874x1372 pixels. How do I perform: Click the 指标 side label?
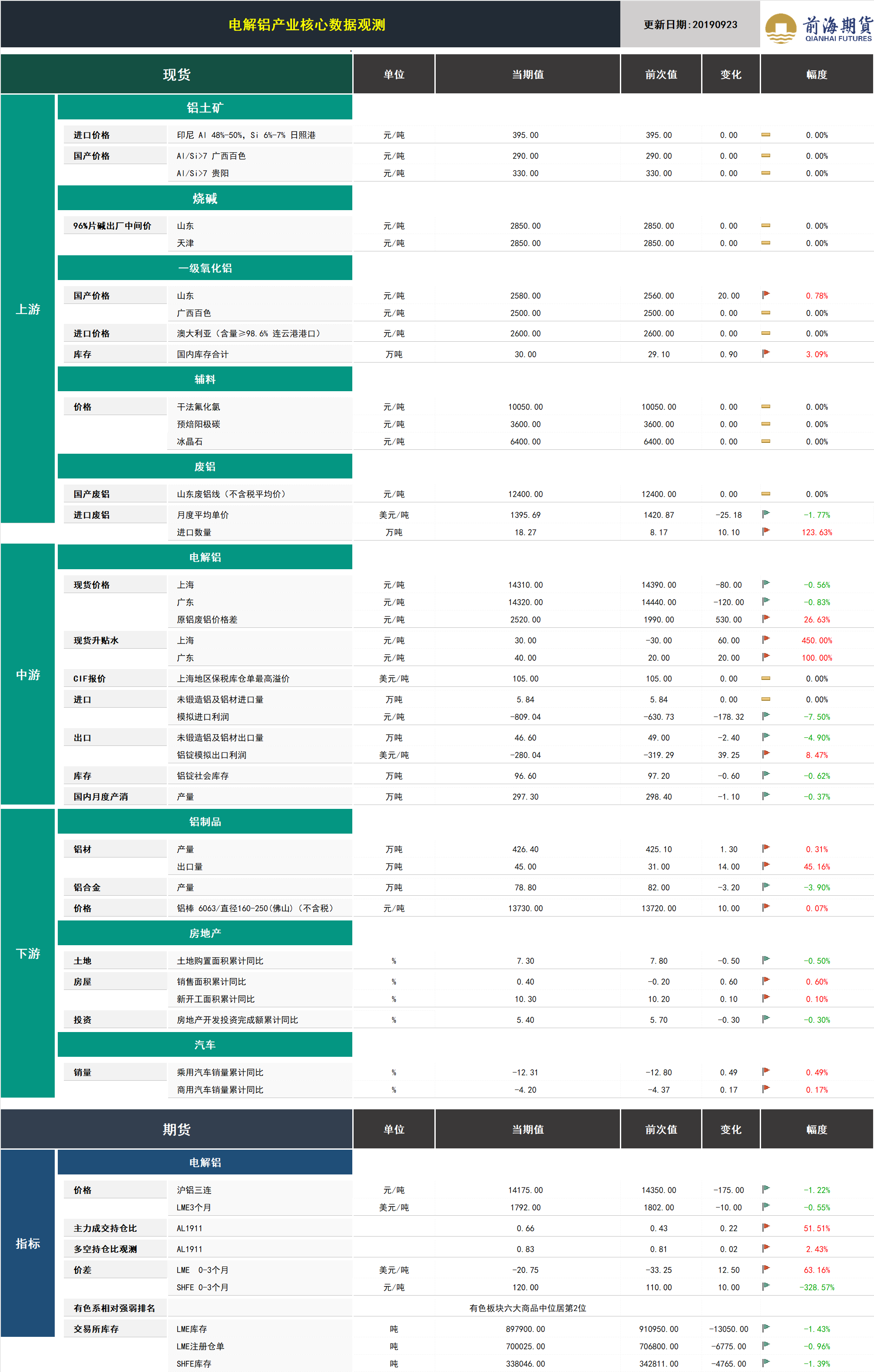click(x=28, y=1243)
